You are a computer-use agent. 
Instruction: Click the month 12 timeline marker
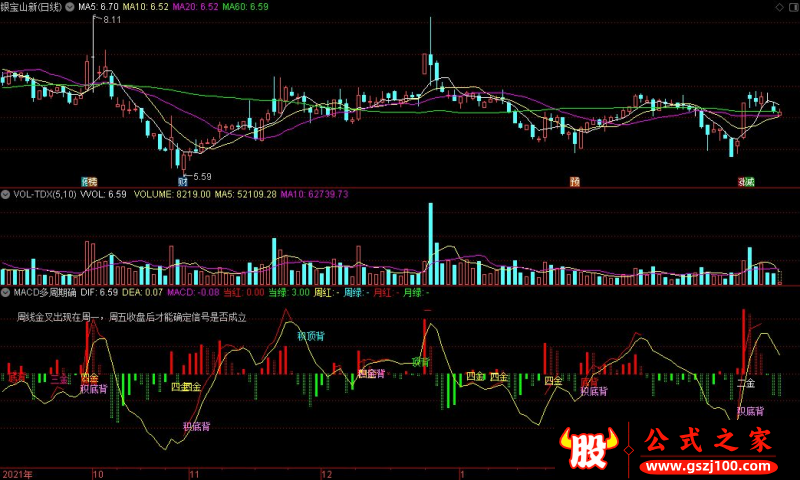tap(327, 474)
